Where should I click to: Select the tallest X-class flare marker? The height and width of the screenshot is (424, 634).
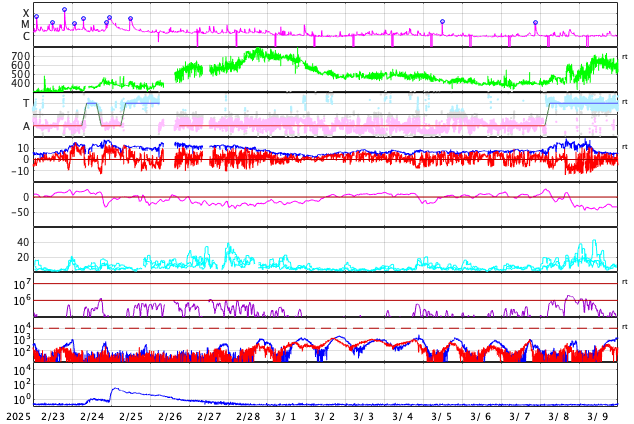tap(65, 9)
